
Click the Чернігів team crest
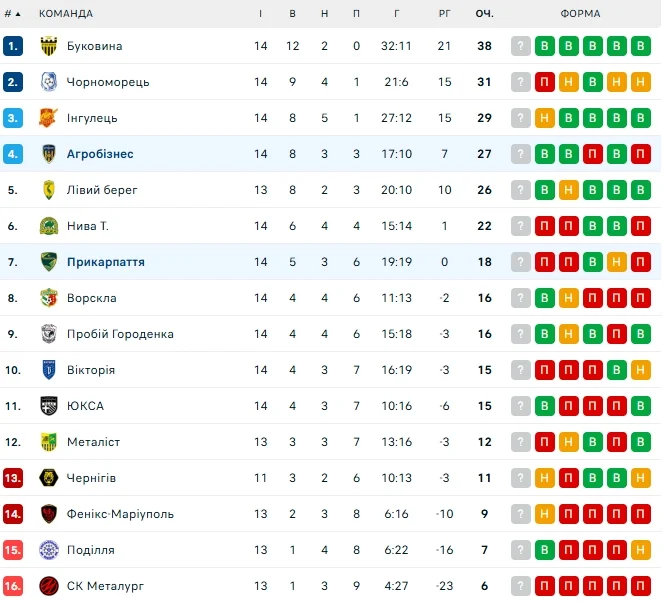point(48,478)
